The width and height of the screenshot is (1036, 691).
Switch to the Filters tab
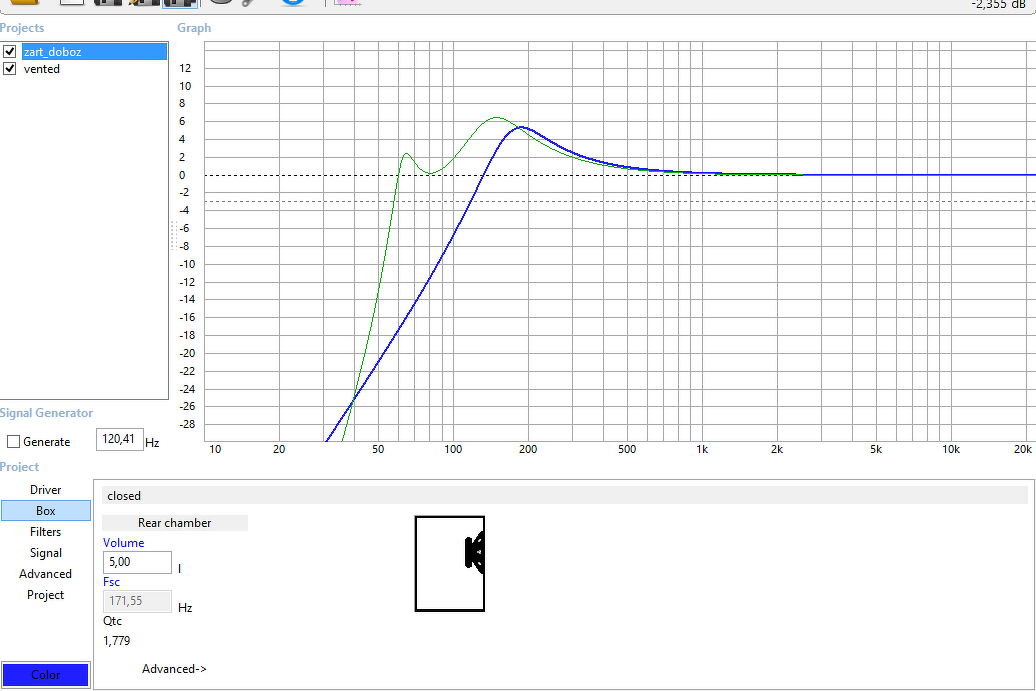click(x=46, y=532)
